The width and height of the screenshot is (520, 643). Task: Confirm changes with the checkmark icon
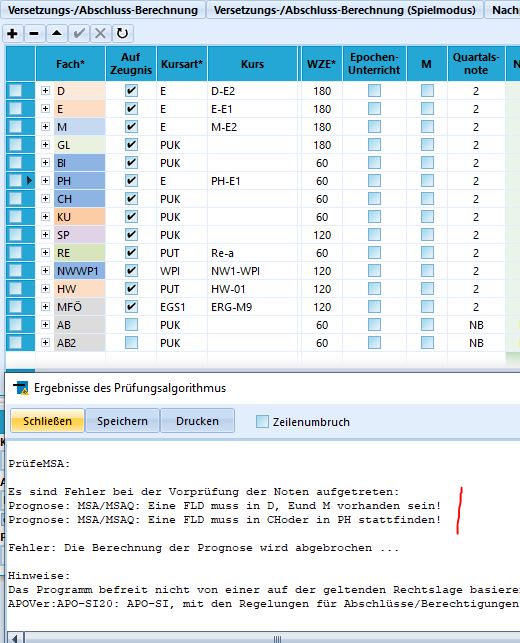(x=79, y=33)
